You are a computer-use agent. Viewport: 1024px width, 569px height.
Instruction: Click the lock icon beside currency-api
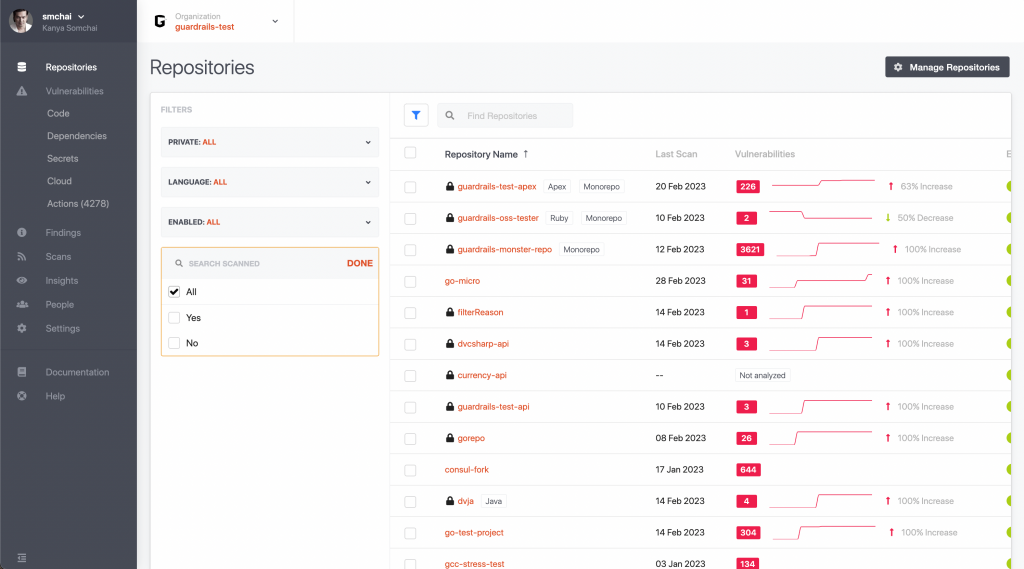449,375
